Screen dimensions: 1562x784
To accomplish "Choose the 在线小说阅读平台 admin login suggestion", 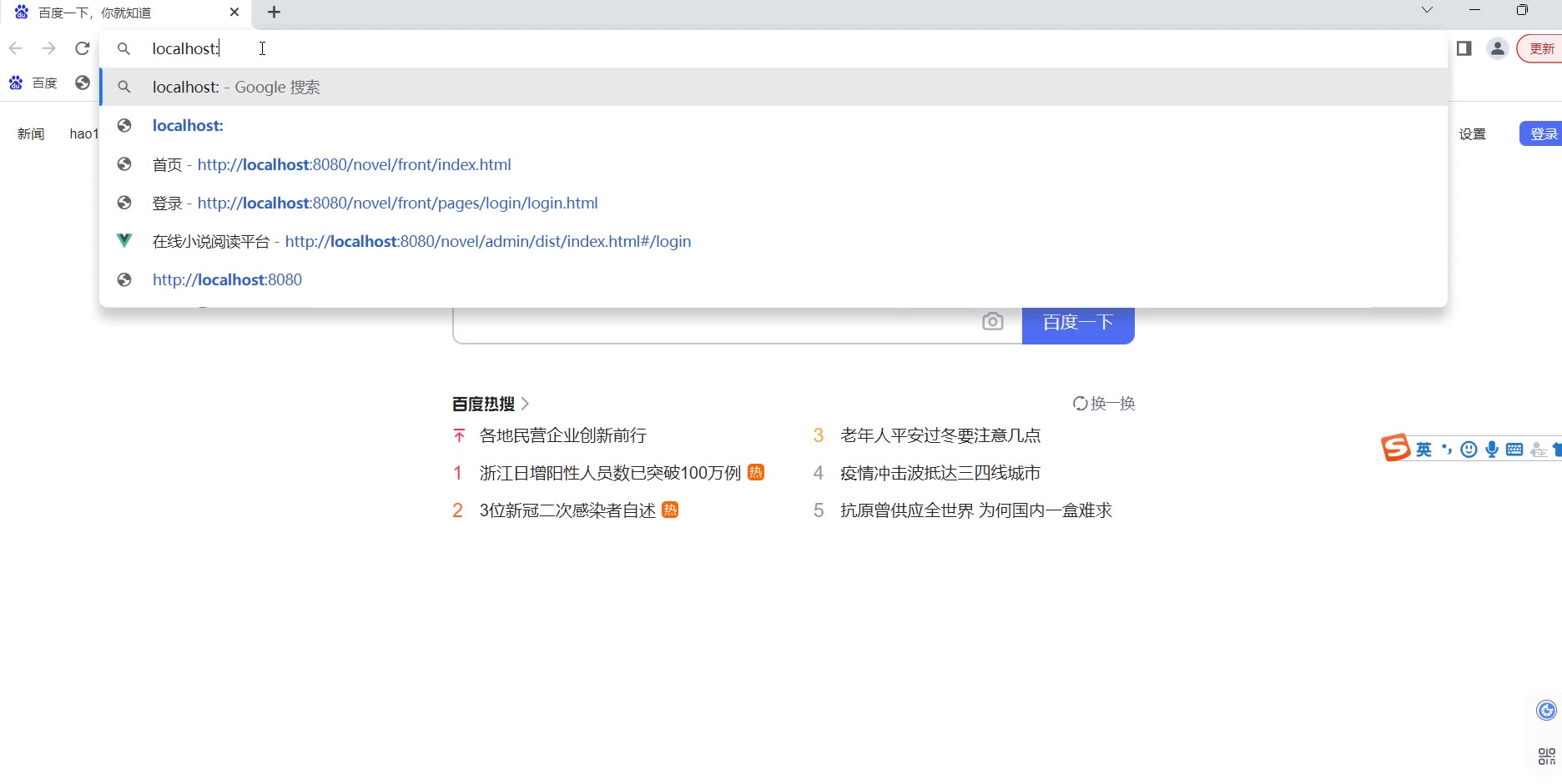I will [x=773, y=241].
